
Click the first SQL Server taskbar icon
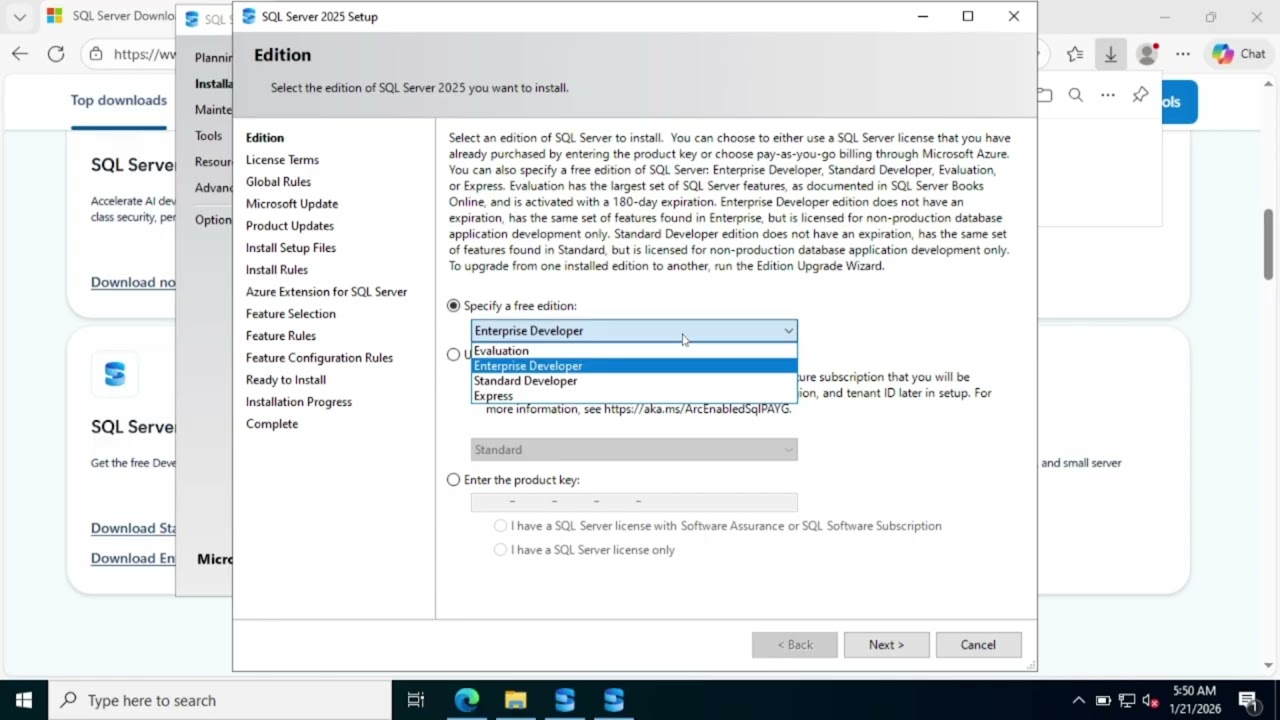(x=565, y=700)
